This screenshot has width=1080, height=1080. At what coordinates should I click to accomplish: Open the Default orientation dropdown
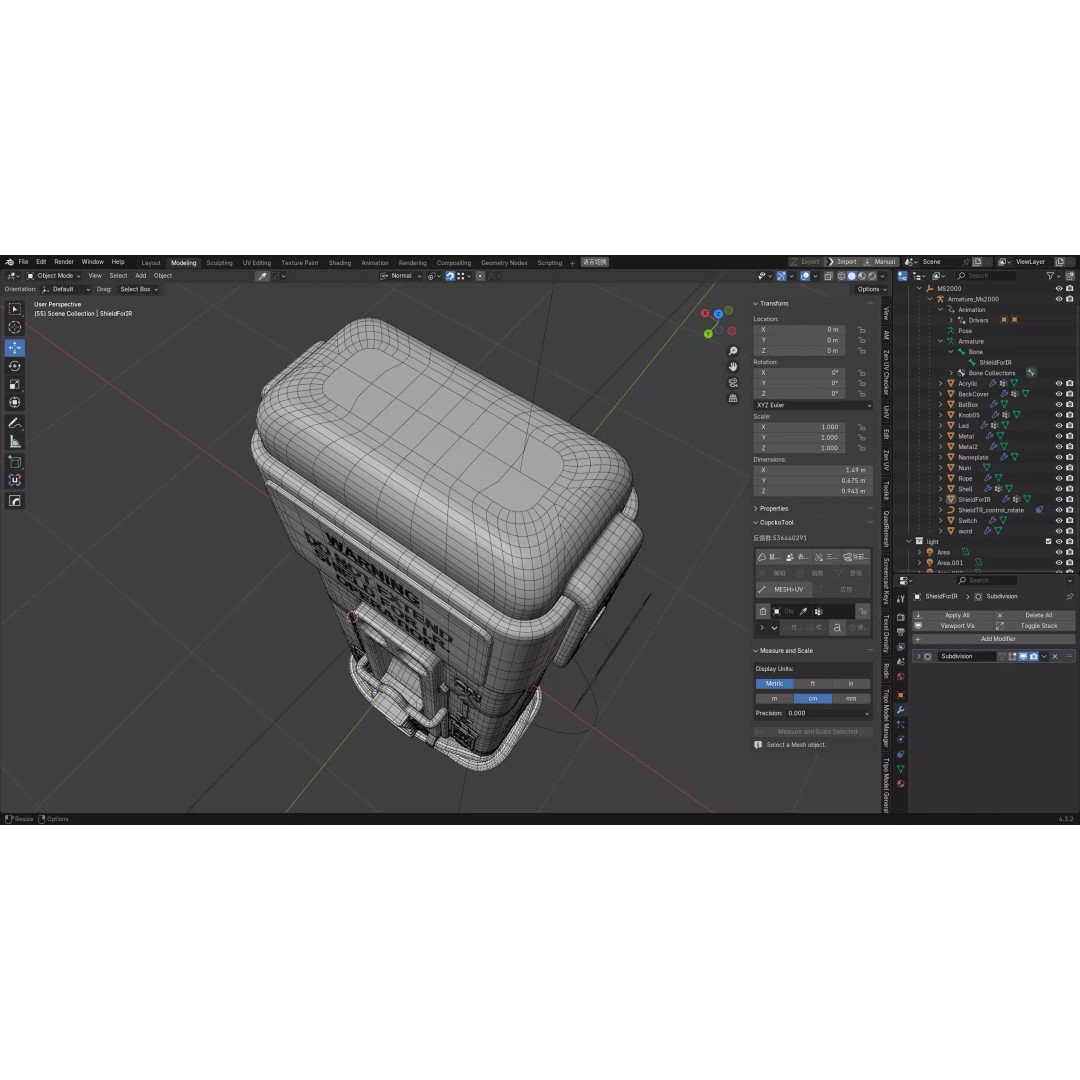[x=65, y=289]
